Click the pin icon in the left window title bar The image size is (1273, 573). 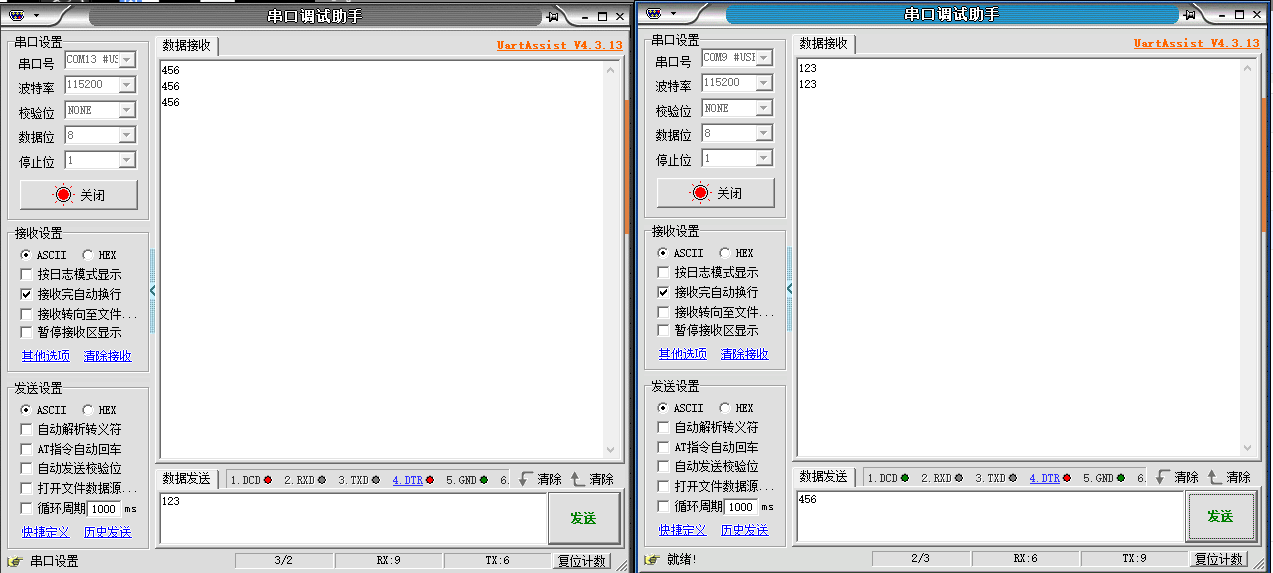coord(552,16)
